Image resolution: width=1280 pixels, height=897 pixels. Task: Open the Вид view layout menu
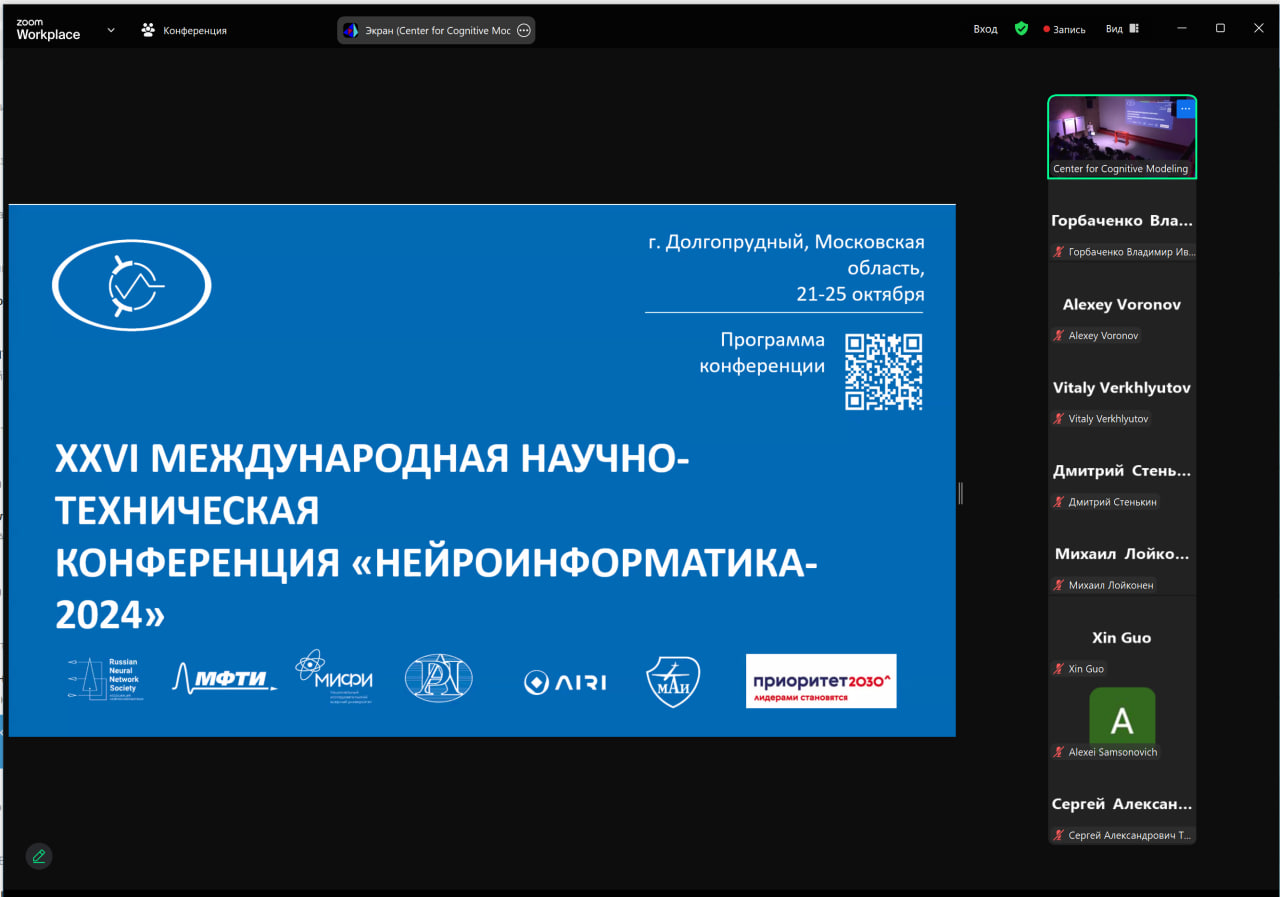point(1121,29)
